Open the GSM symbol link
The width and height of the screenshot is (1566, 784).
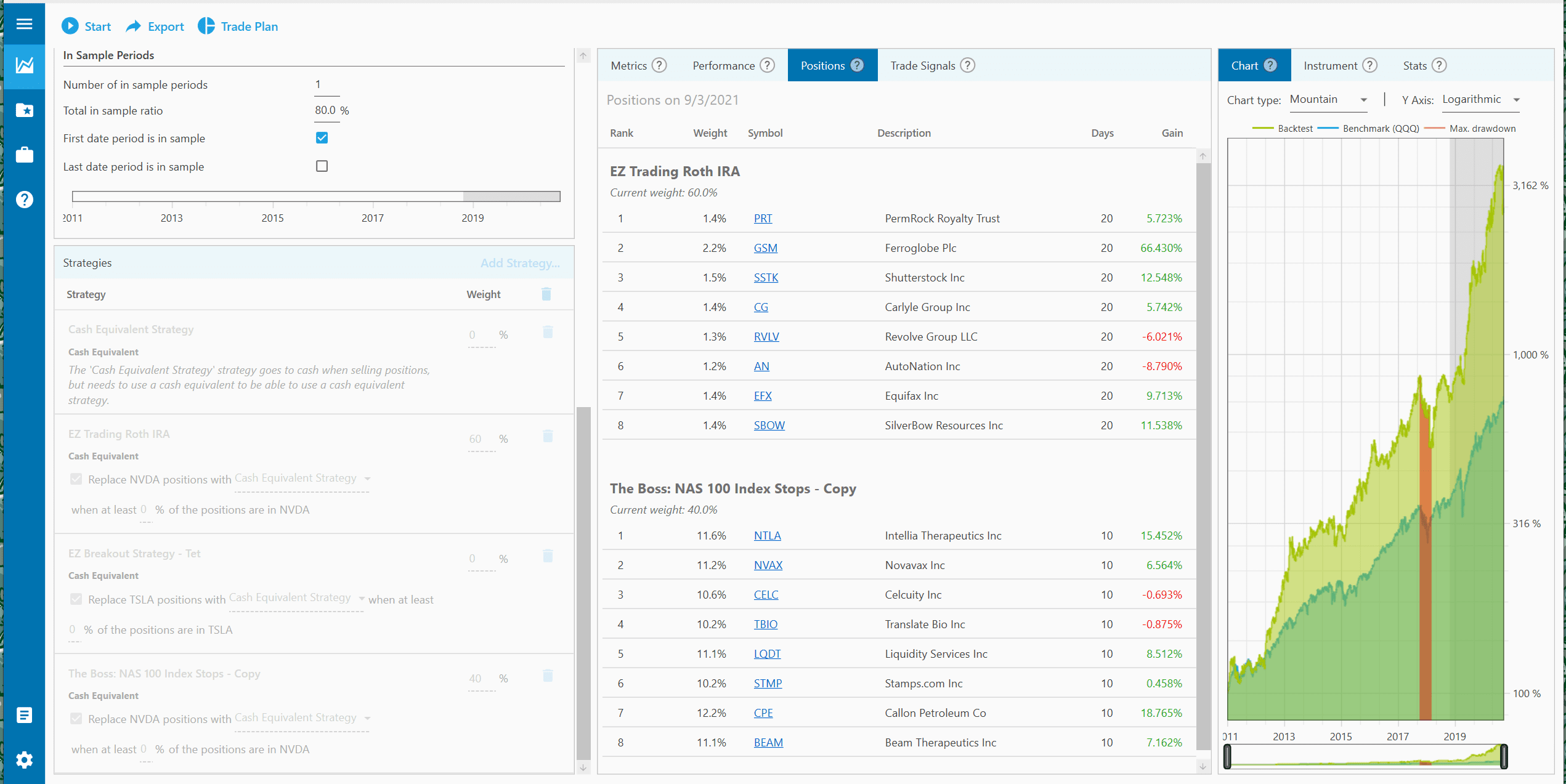point(765,248)
